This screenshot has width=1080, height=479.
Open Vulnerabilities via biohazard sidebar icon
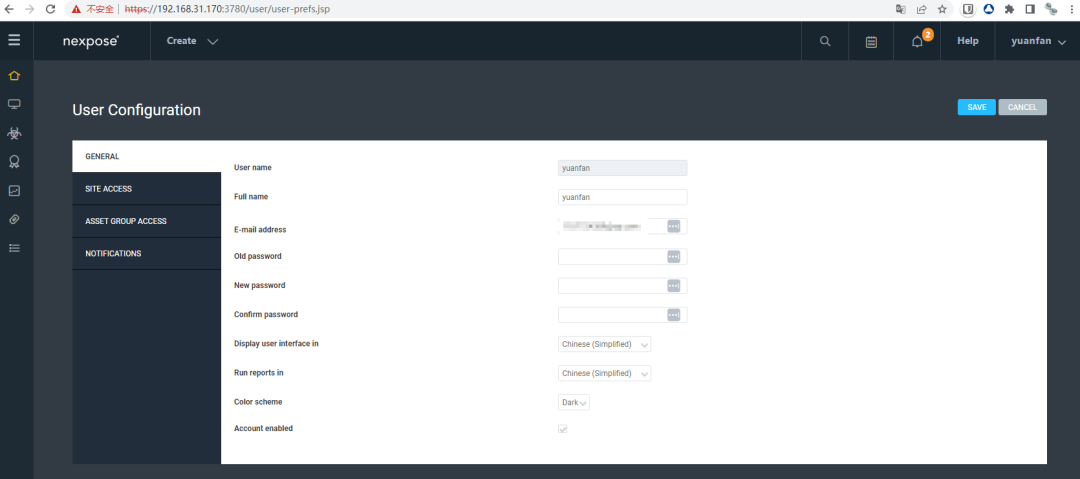point(14,133)
